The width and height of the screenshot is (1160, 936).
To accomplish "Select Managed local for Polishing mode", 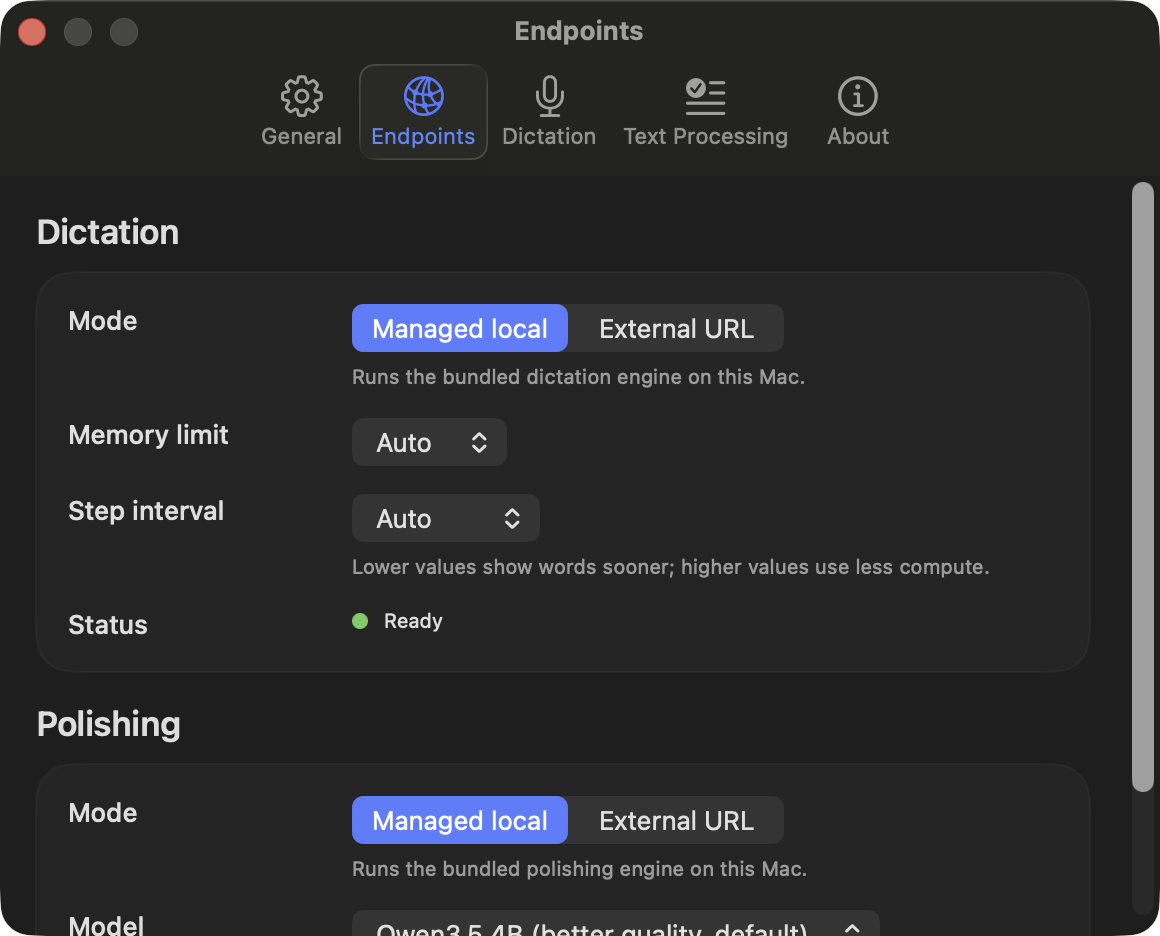I will (459, 820).
